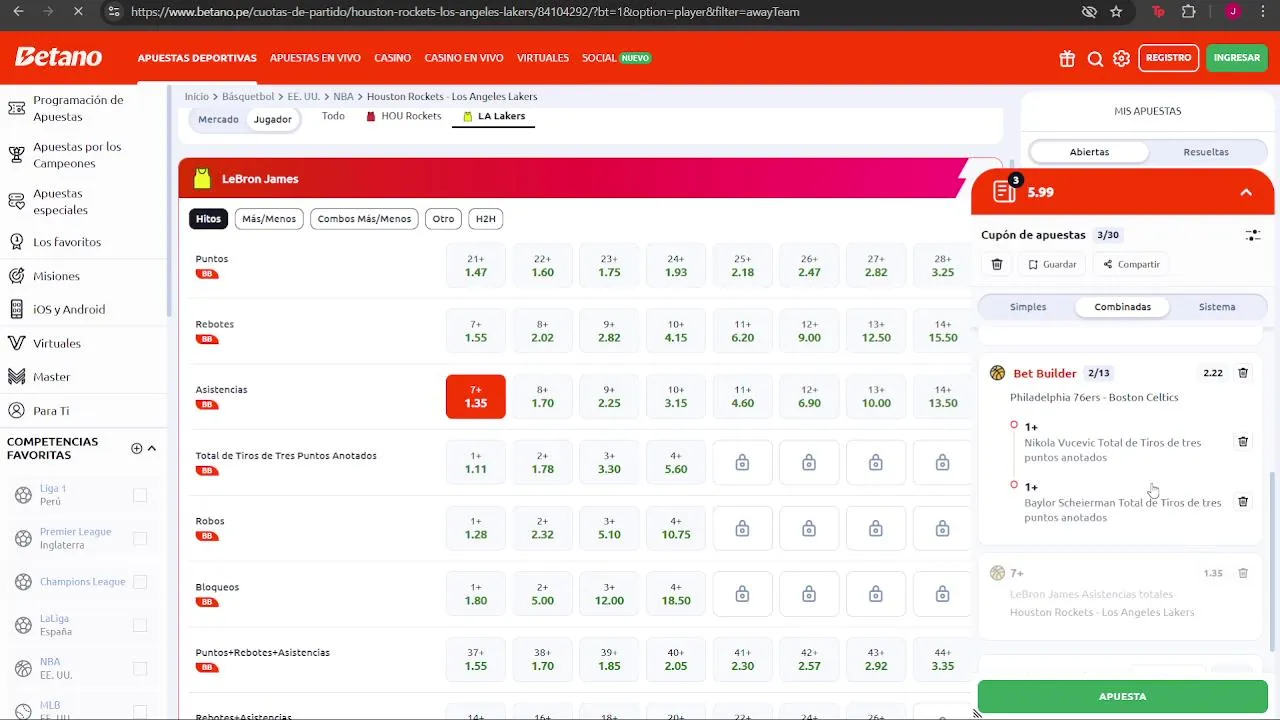Switch to the Mercado view toggle
The height and width of the screenshot is (720, 1280).
218,119
